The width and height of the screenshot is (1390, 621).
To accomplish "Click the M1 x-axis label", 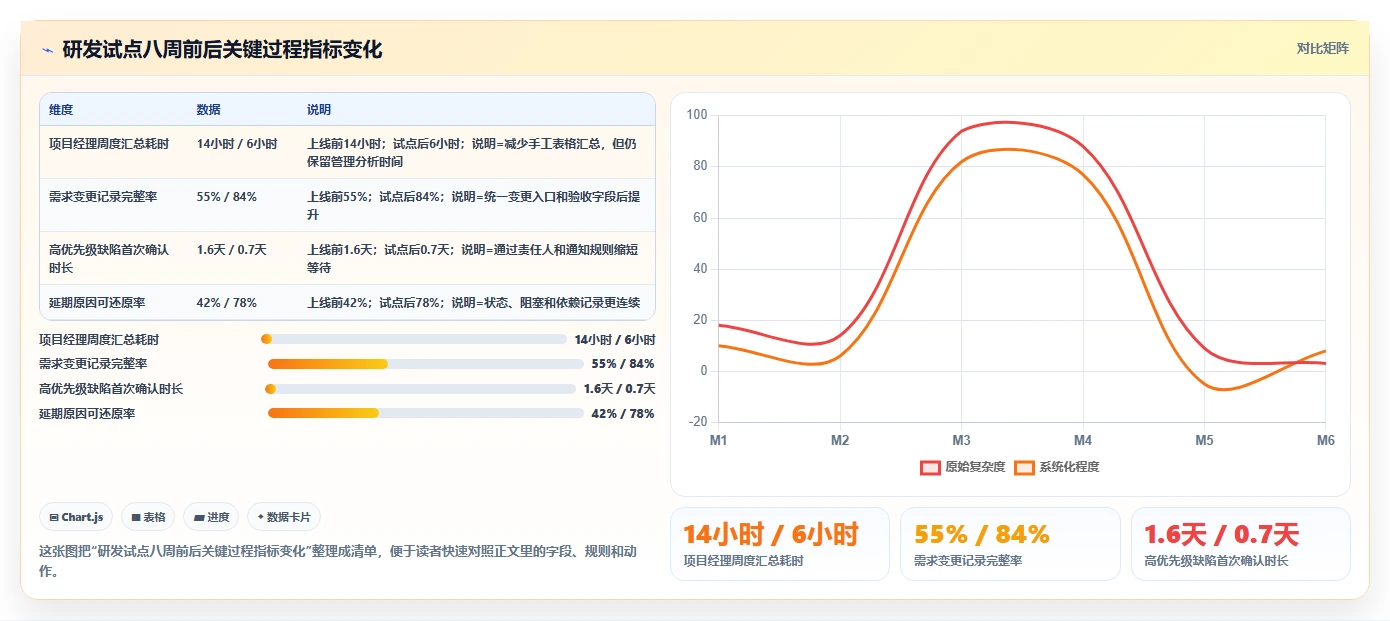I will (x=718, y=440).
